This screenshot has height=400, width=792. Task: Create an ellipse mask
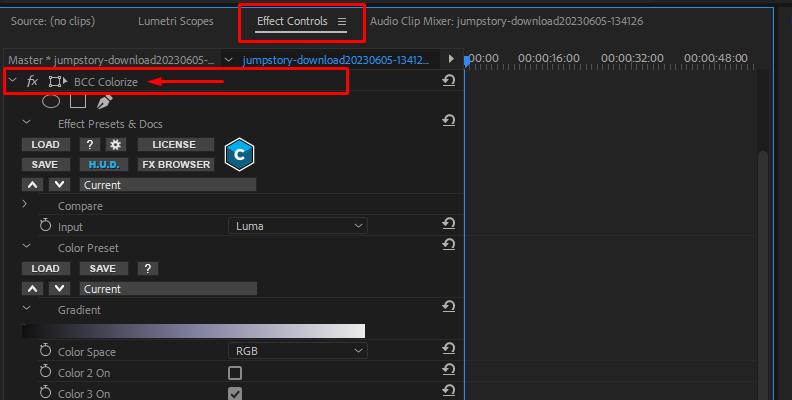coord(51,102)
